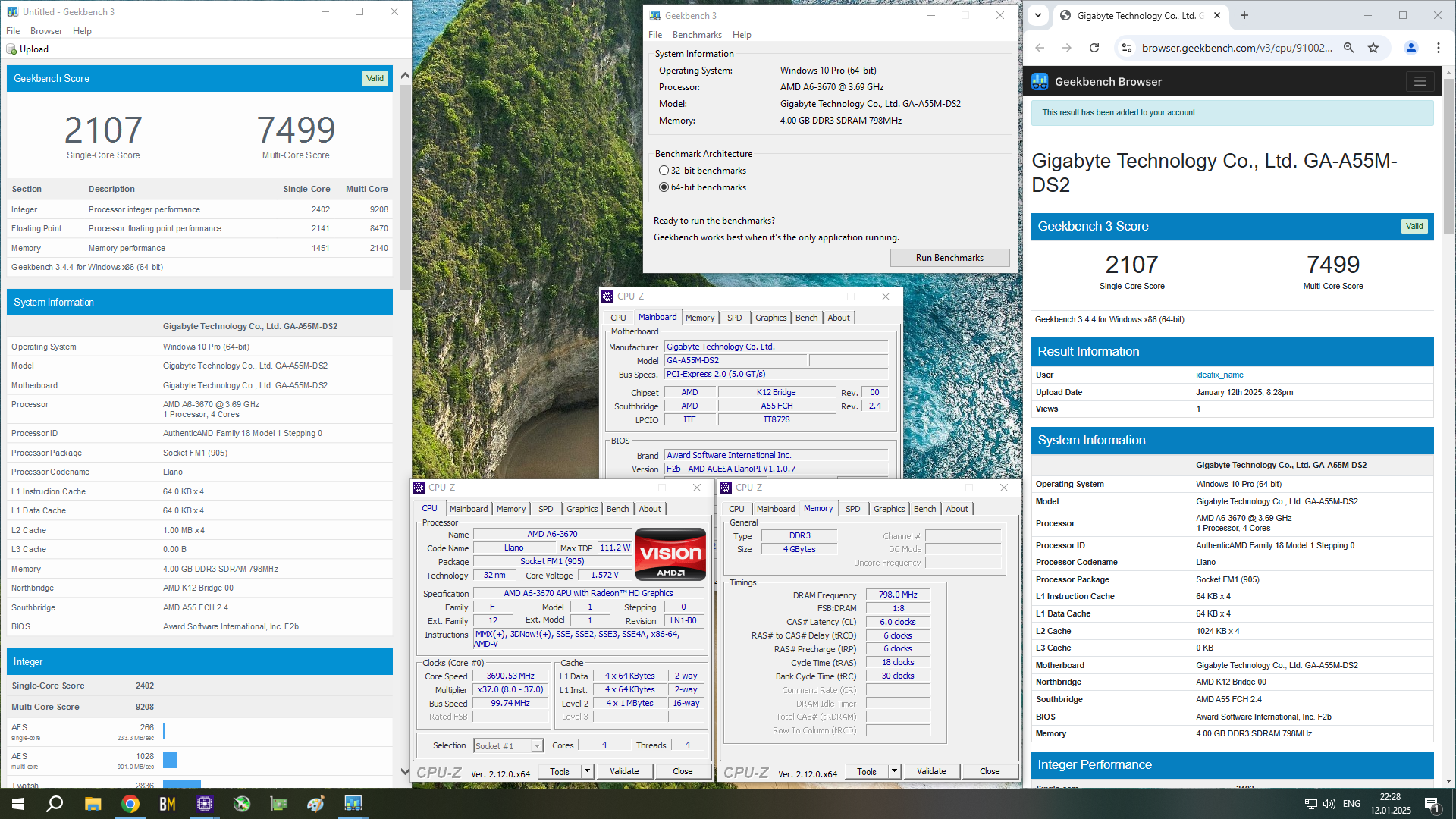Click the volume icon in system tray
Viewport: 1456px width, 819px height.
(x=1329, y=804)
